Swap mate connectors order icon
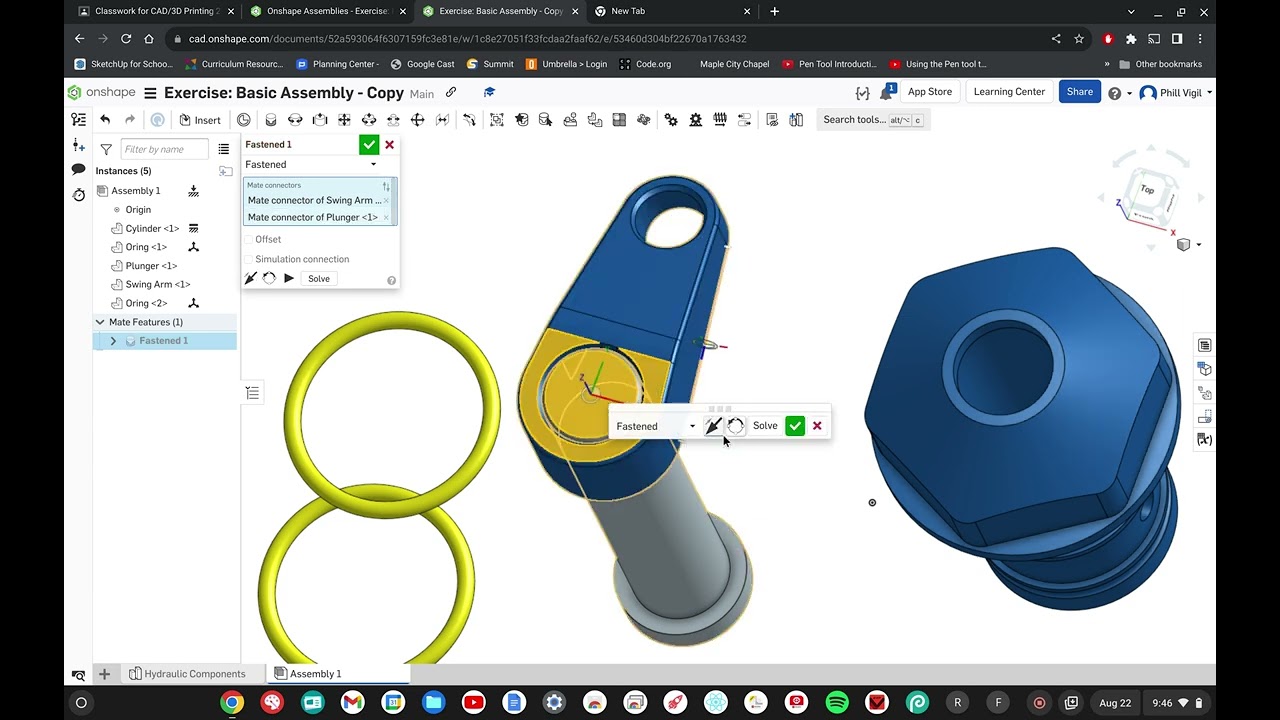This screenshot has height=720, width=1280. [x=386, y=186]
